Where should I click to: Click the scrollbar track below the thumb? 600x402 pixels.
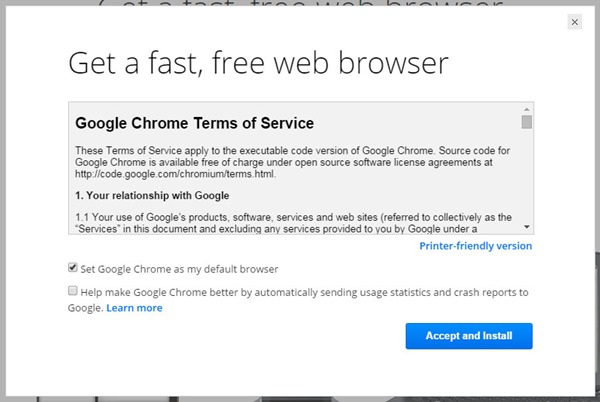(526, 180)
